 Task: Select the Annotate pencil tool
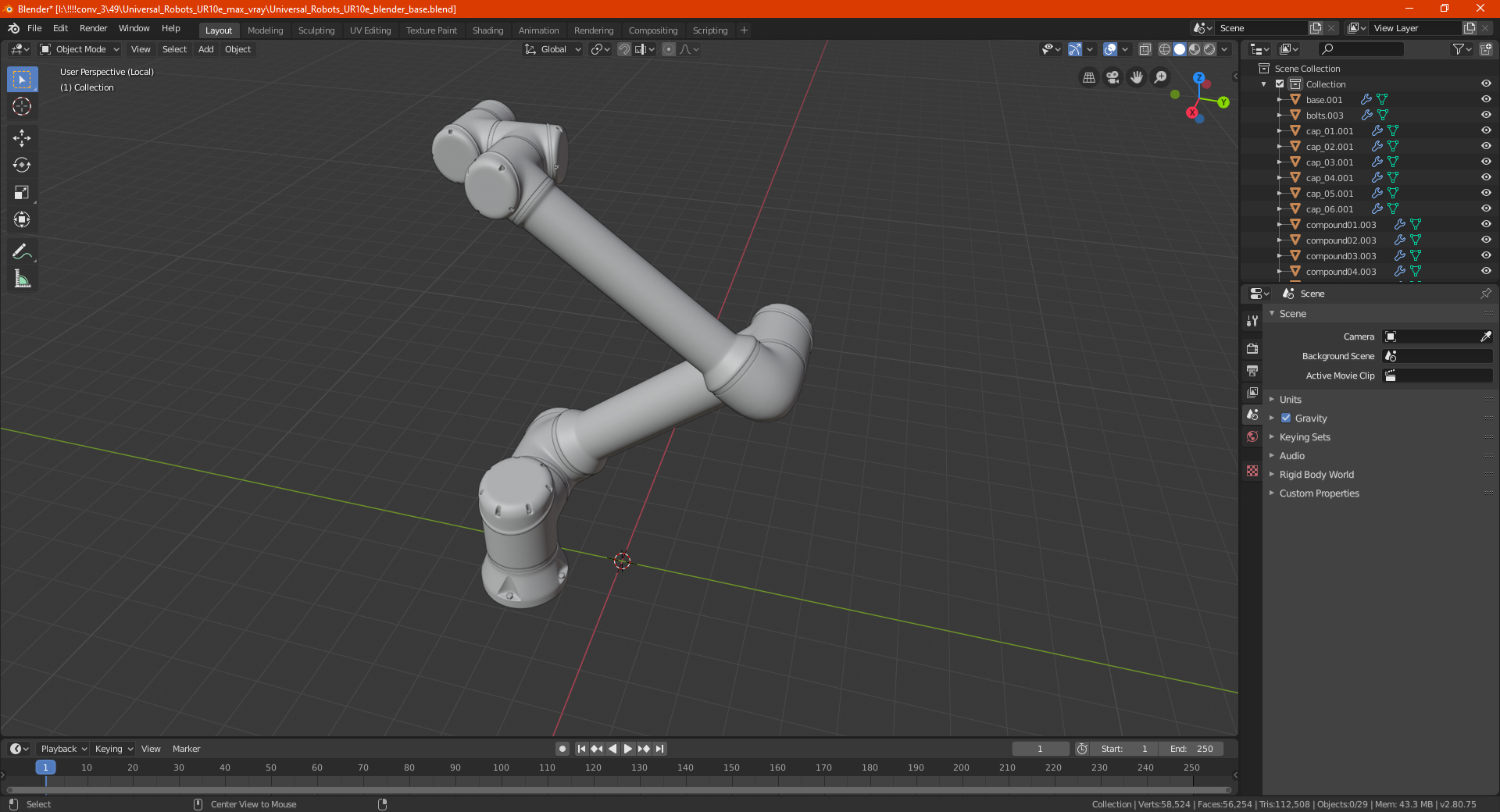point(22,251)
